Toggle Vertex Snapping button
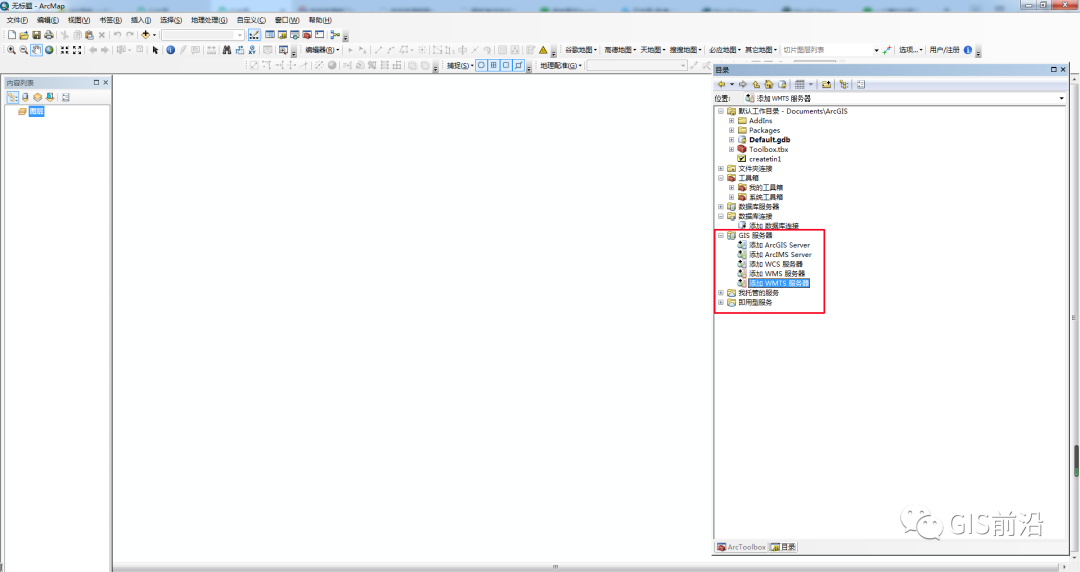The width and height of the screenshot is (1080, 572). pyautogui.click(x=506, y=65)
